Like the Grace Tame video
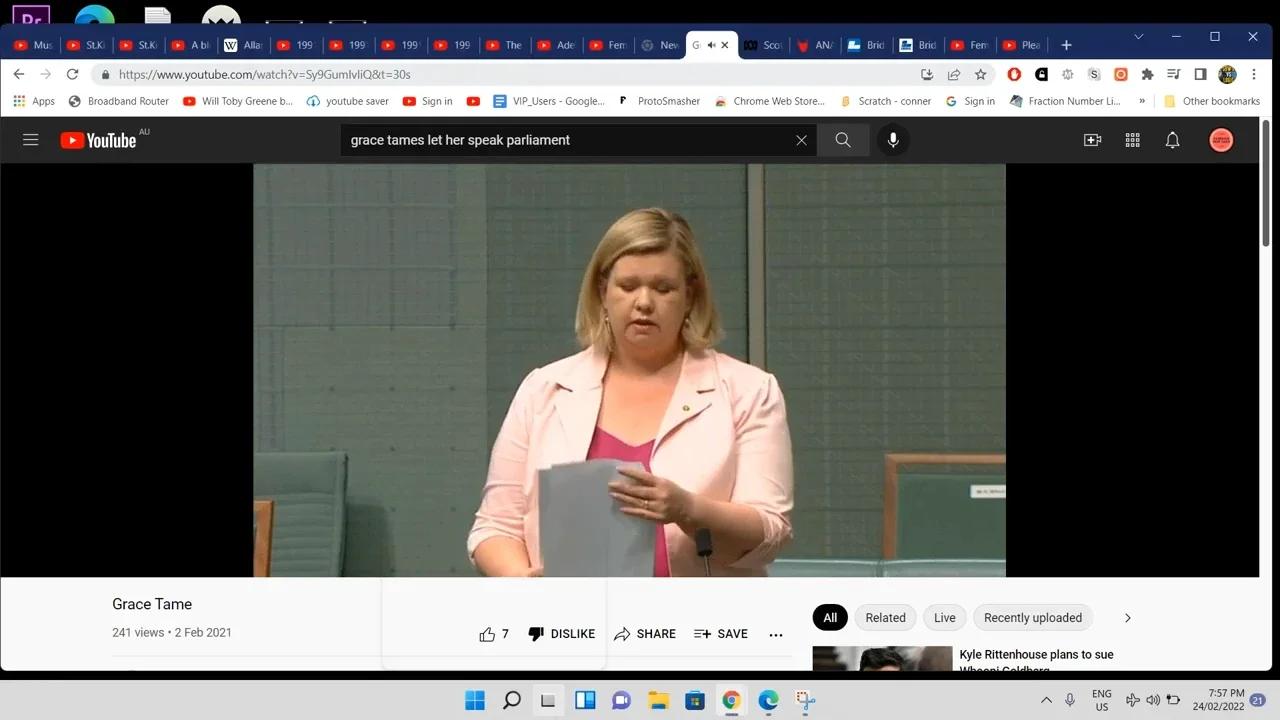Image resolution: width=1280 pixels, height=720 pixels. pos(487,633)
